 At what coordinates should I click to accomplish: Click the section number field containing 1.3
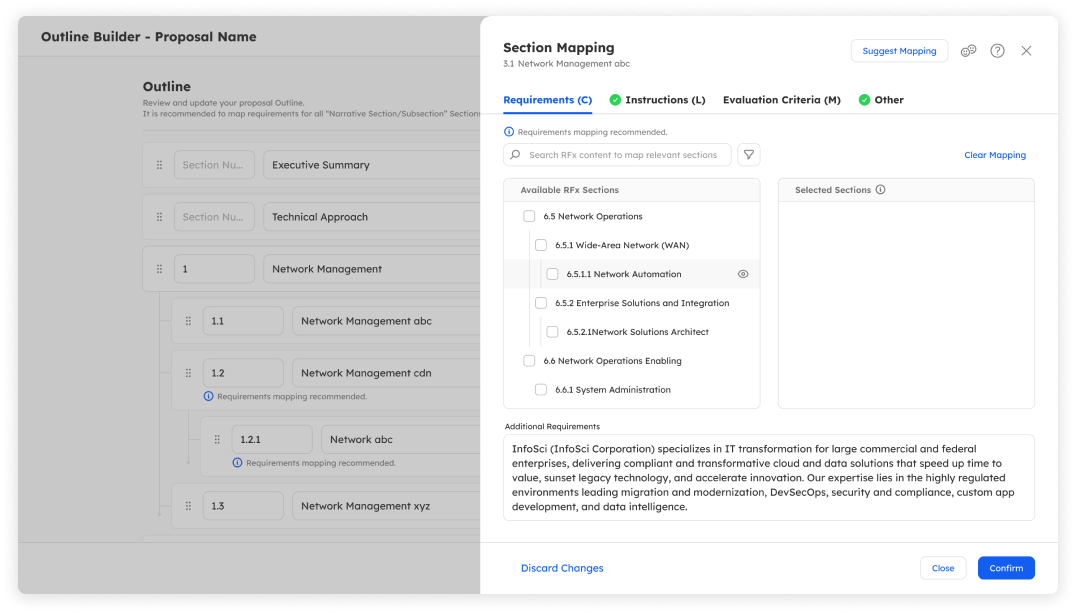click(x=243, y=506)
